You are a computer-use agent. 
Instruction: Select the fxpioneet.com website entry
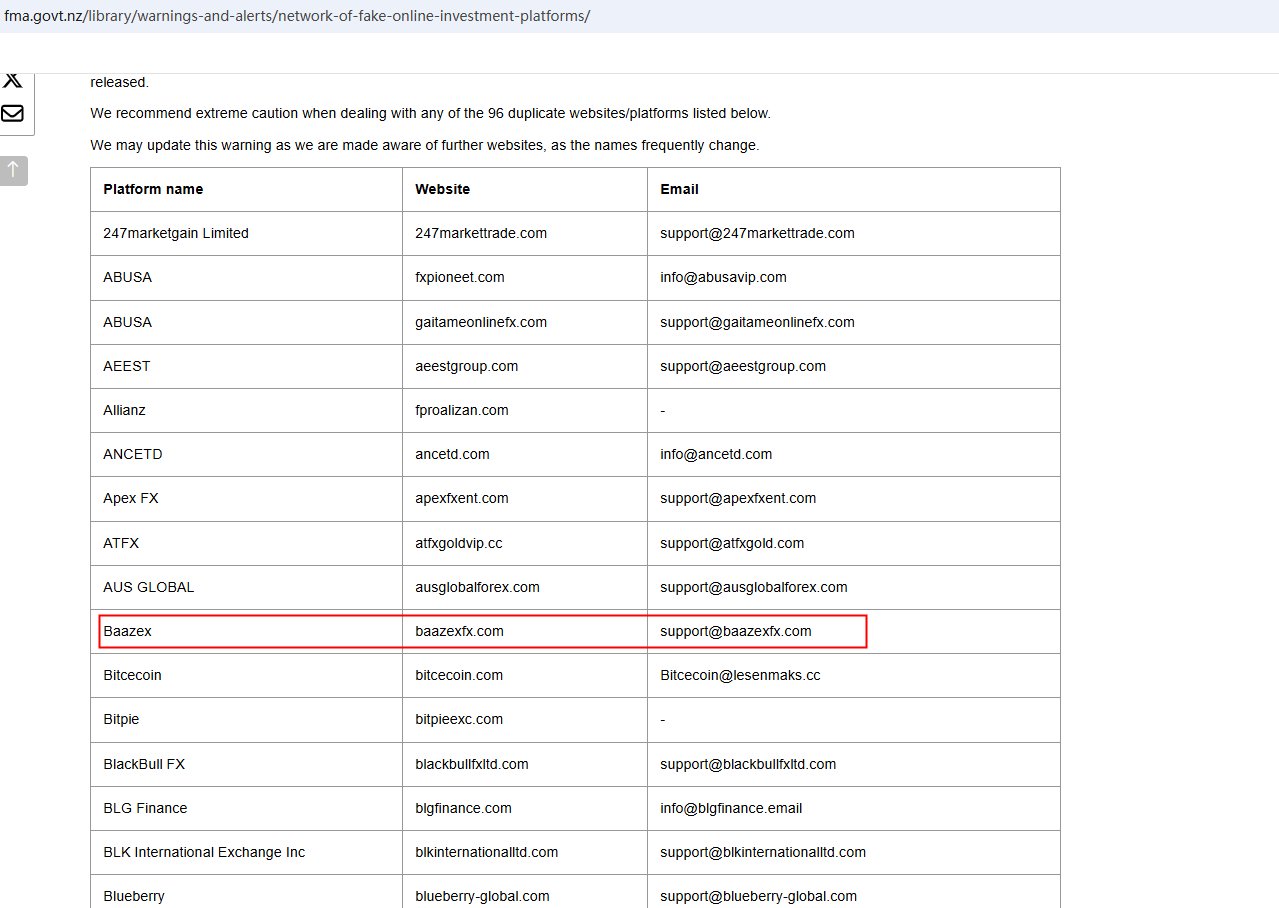(x=459, y=277)
